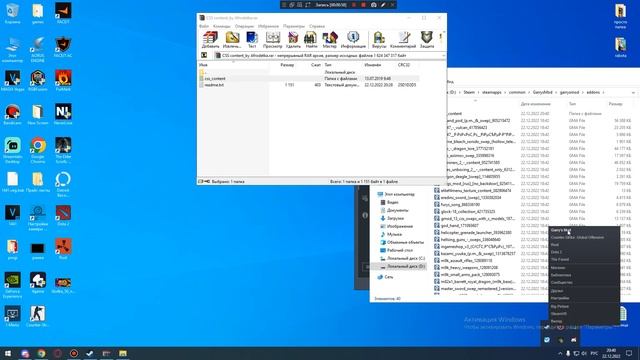Select the GeForce Experience desktop icon

click(12, 285)
